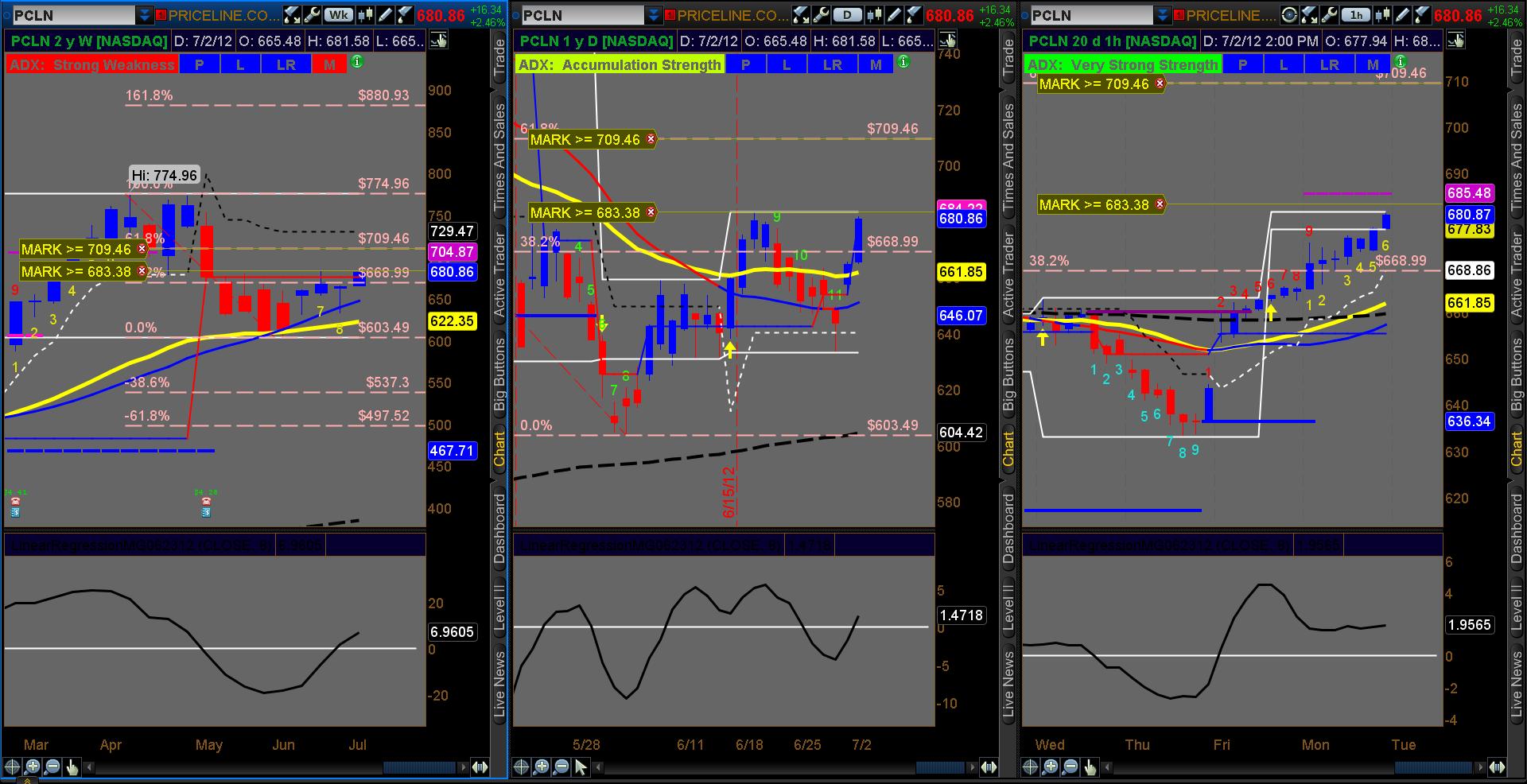Open Dashboard tab beside the hourly chart

click(1517, 529)
